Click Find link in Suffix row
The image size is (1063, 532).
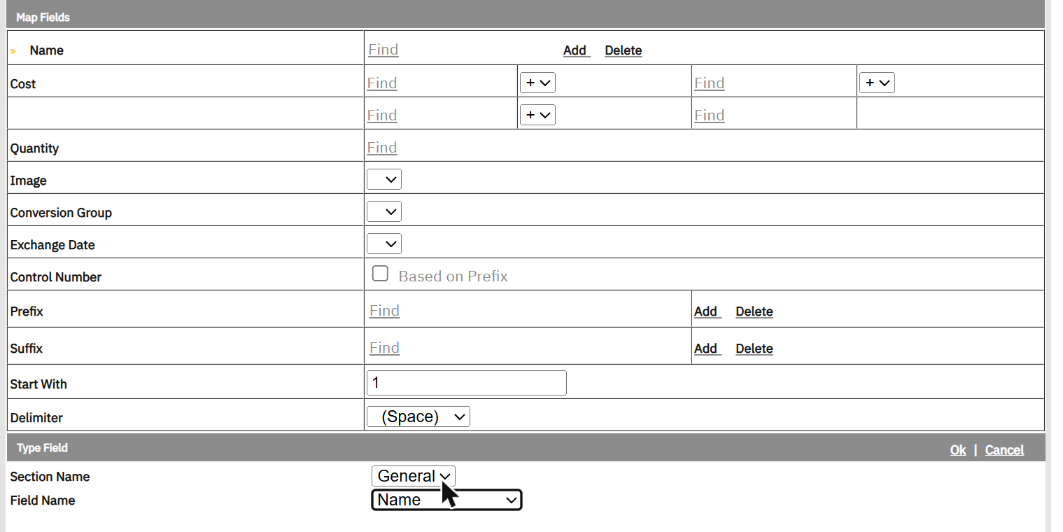pyautogui.click(x=384, y=348)
